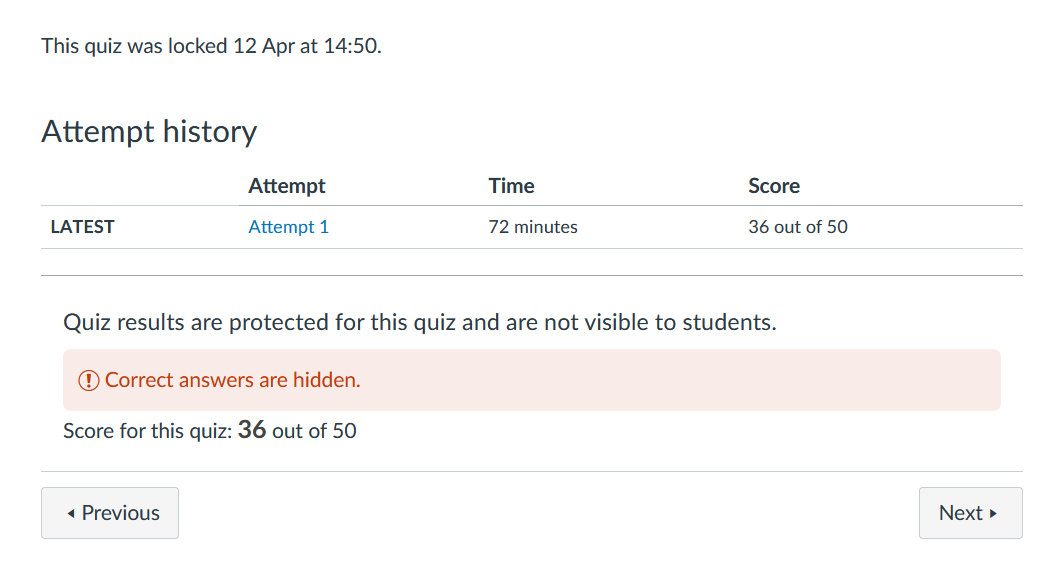Open the Attempt 1 link

[x=288, y=227]
